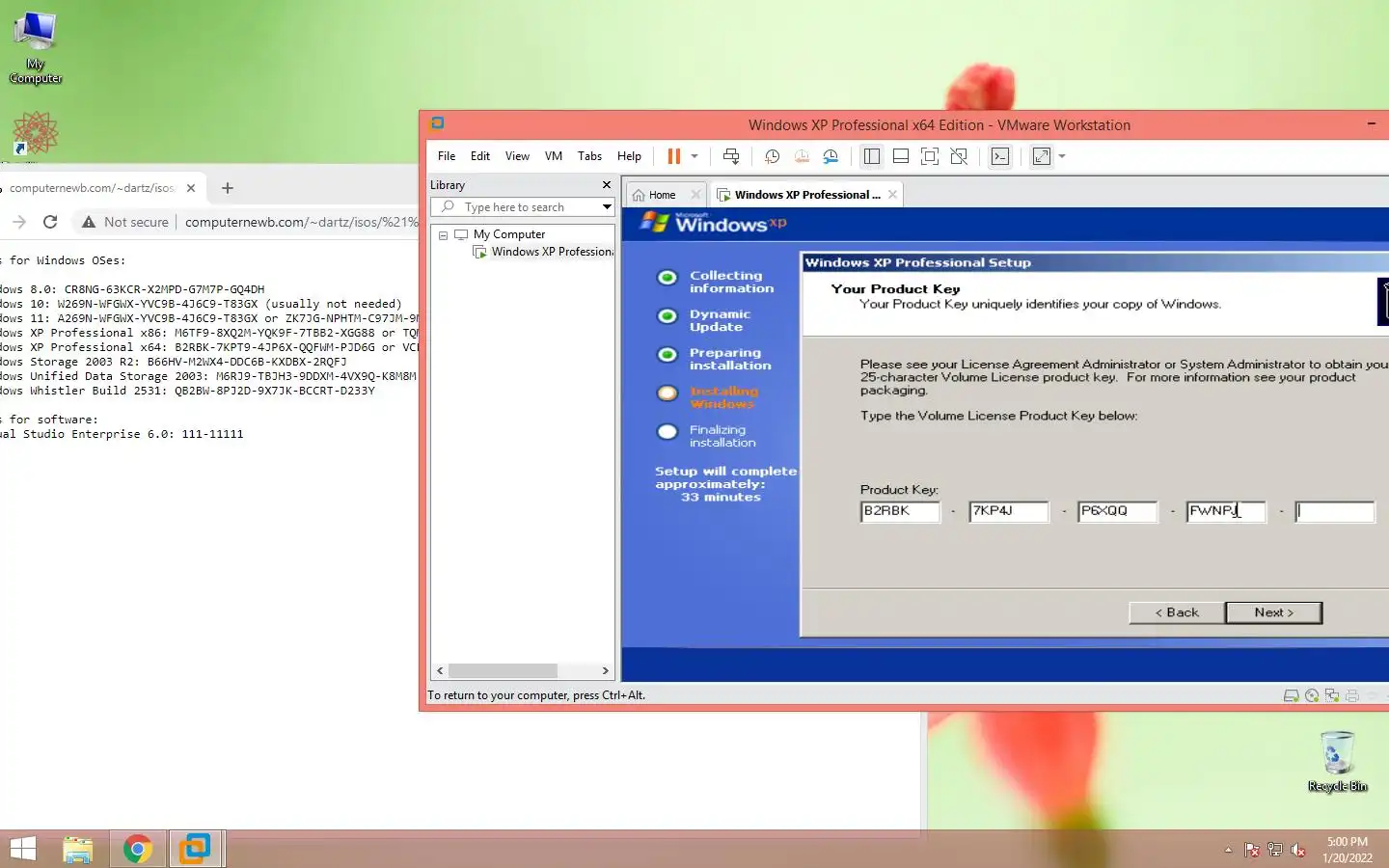1389x868 pixels.
Task: Open the Recycle Bin desktop icon
Action: [x=1337, y=762]
